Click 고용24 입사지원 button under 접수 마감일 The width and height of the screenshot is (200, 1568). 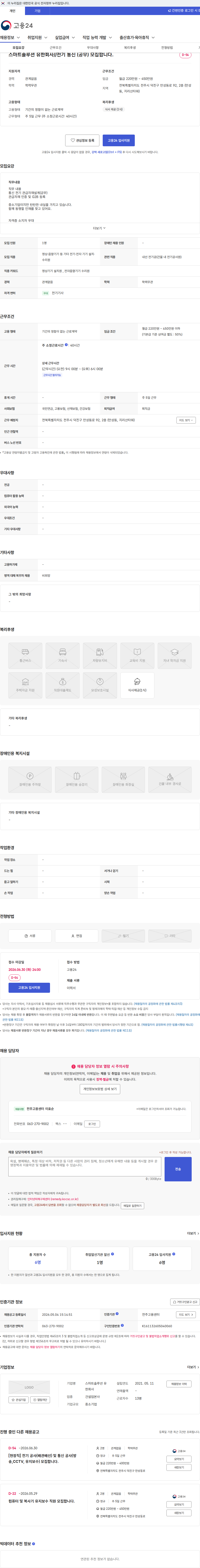pos(29,988)
